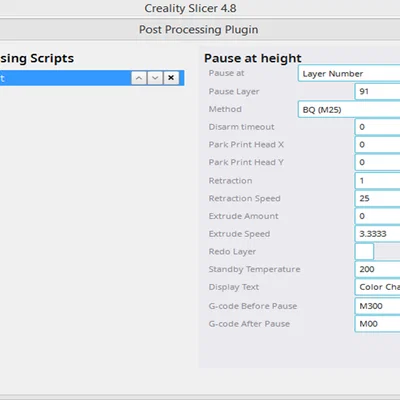Click the Redo Layer label

(x=232, y=252)
